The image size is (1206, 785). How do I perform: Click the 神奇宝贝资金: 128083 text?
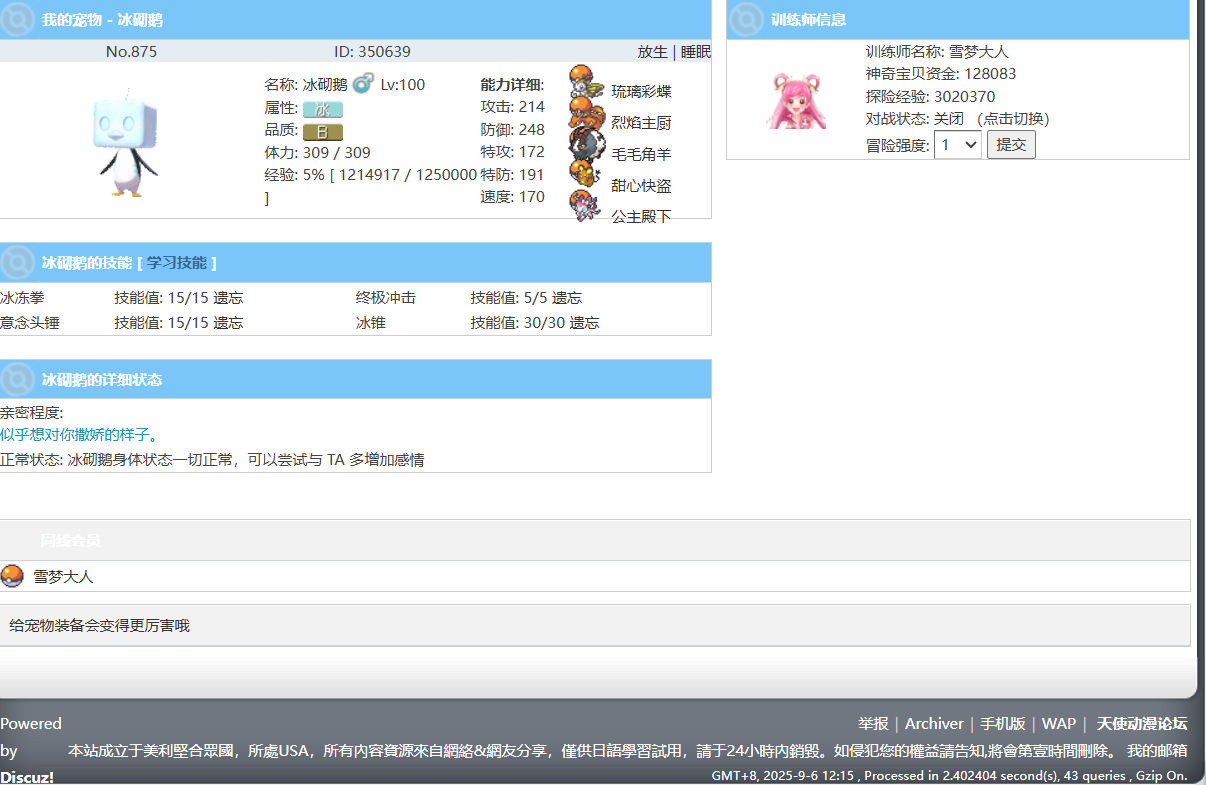point(941,74)
